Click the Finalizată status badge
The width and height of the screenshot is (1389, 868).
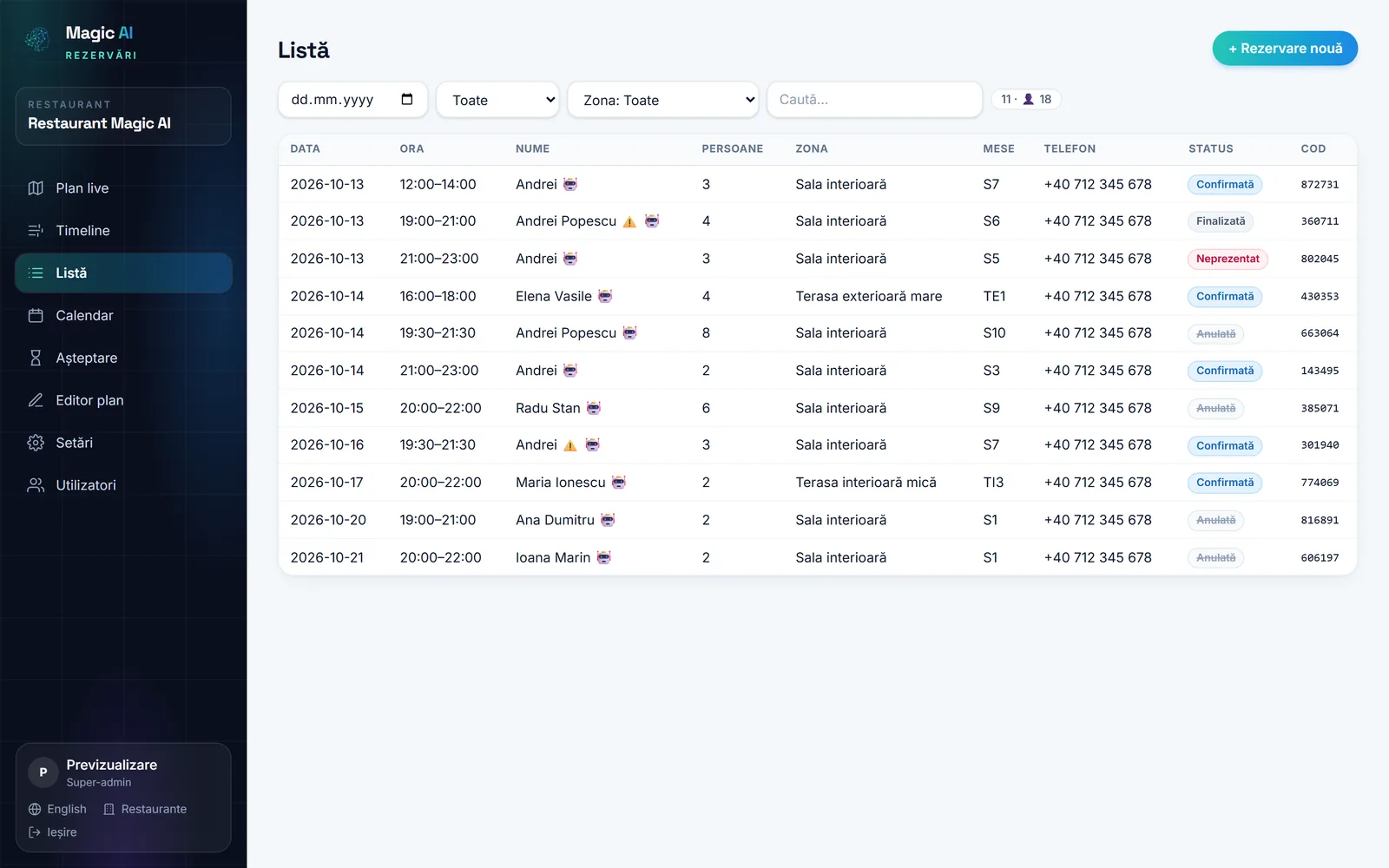pyautogui.click(x=1221, y=222)
